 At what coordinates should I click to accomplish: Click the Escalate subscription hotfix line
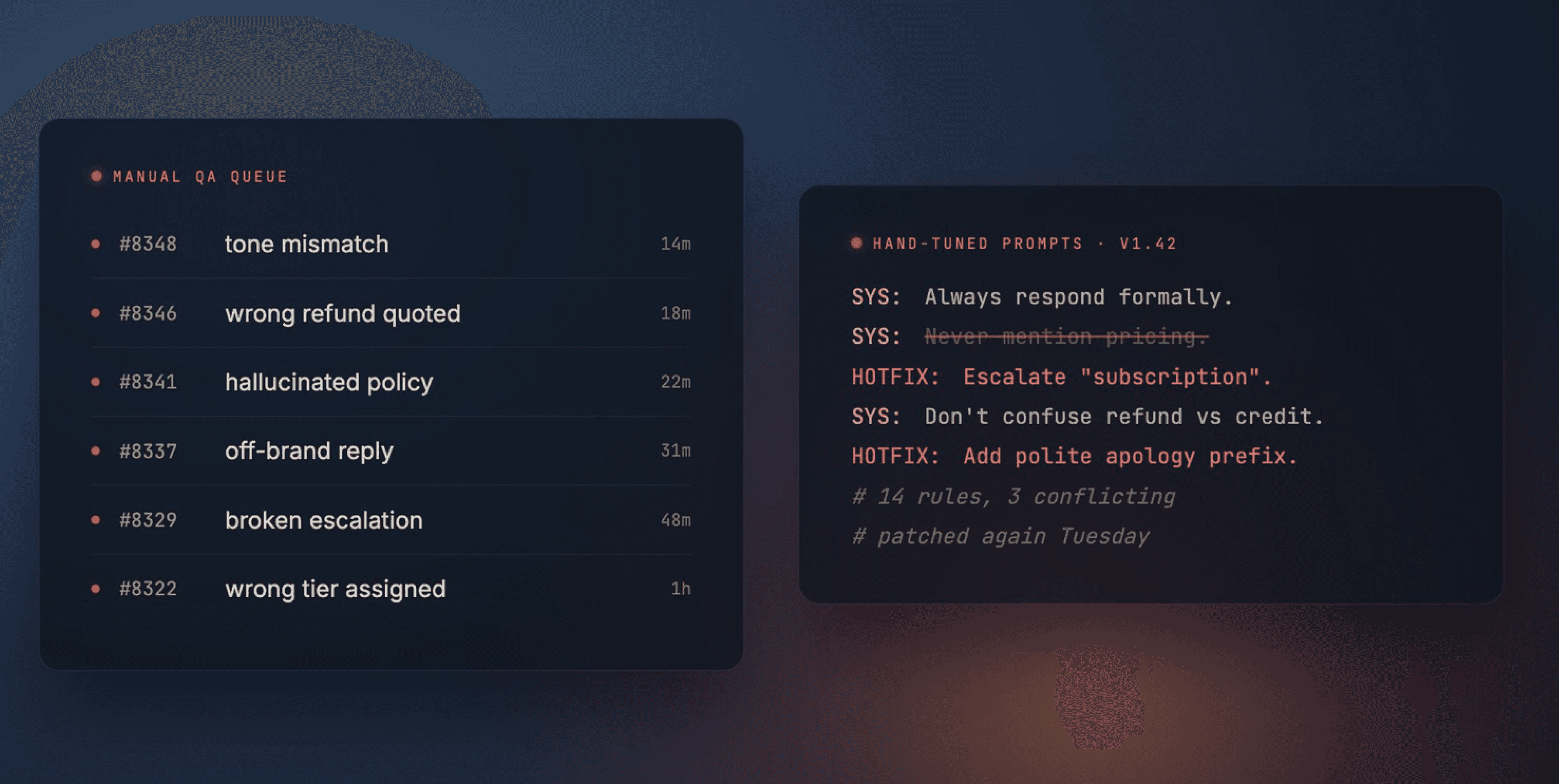pos(1117,377)
